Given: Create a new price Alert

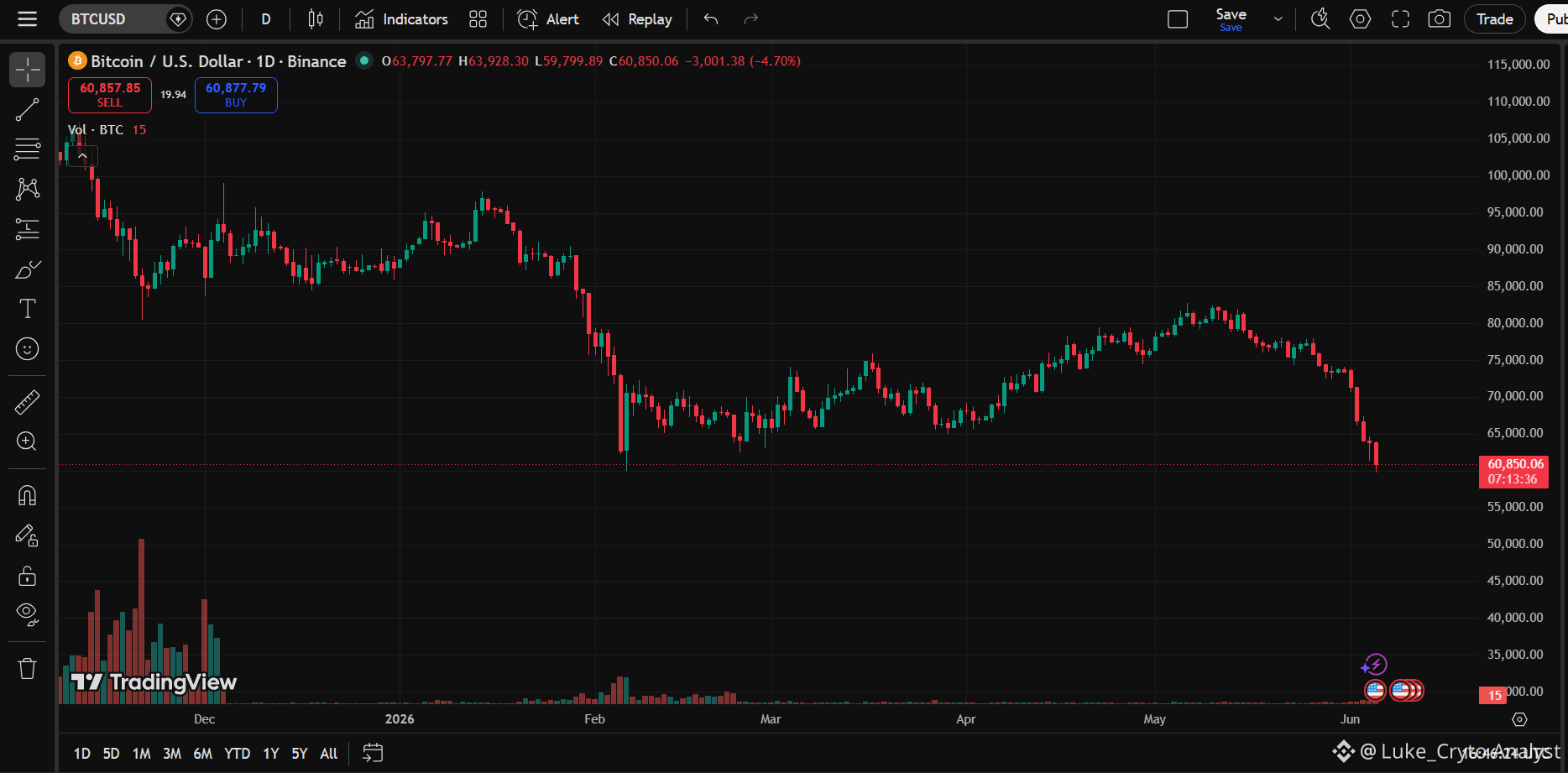Looking at the screenshot, I should (548, 19).
